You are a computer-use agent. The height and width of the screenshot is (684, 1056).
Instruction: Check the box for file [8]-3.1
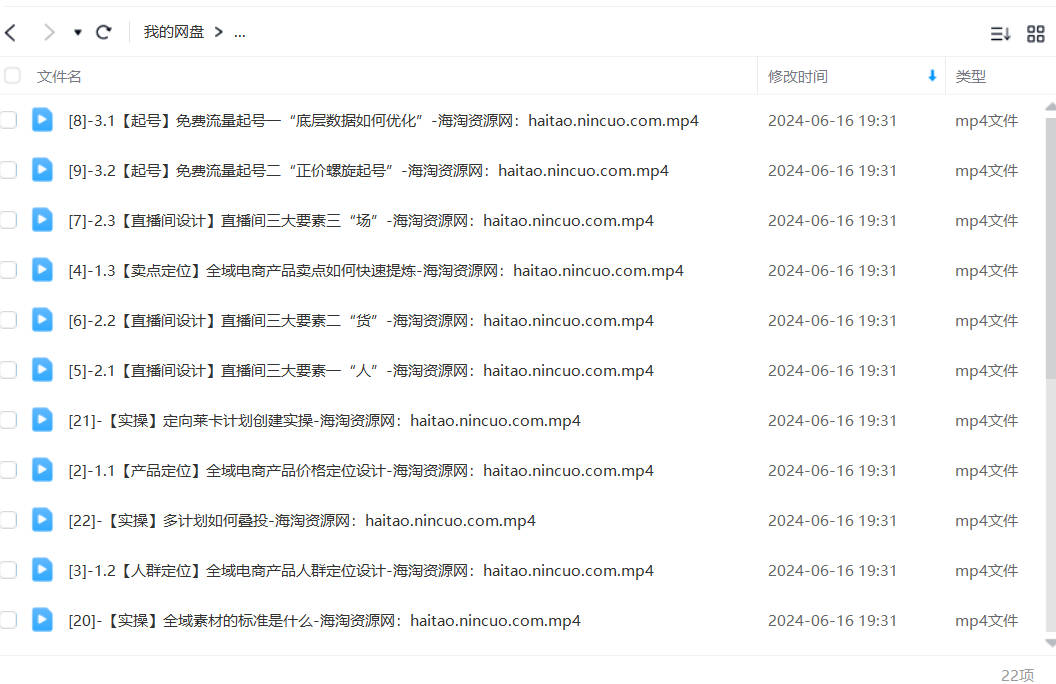[x=8, y=121]
